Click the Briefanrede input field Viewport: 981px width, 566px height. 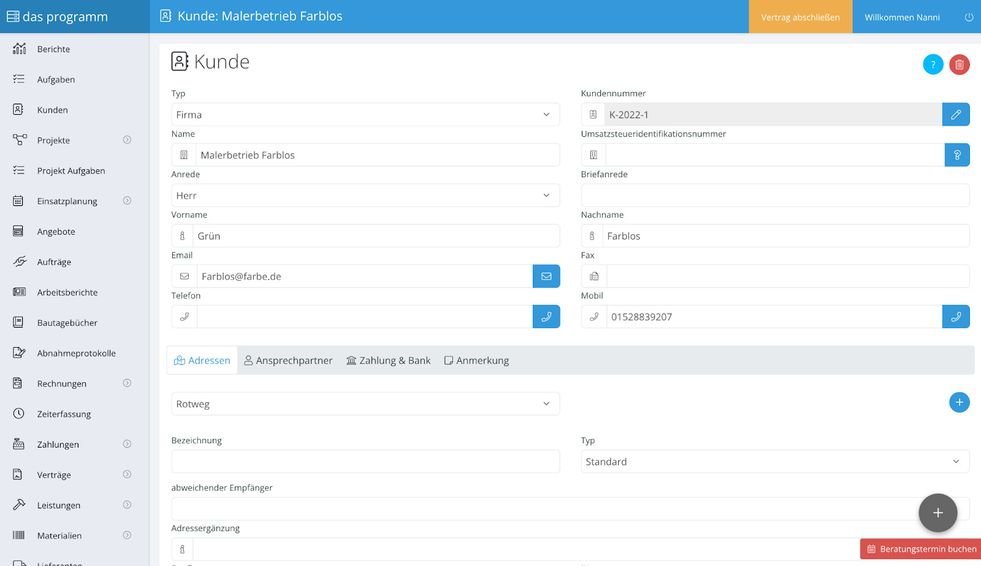775,195
